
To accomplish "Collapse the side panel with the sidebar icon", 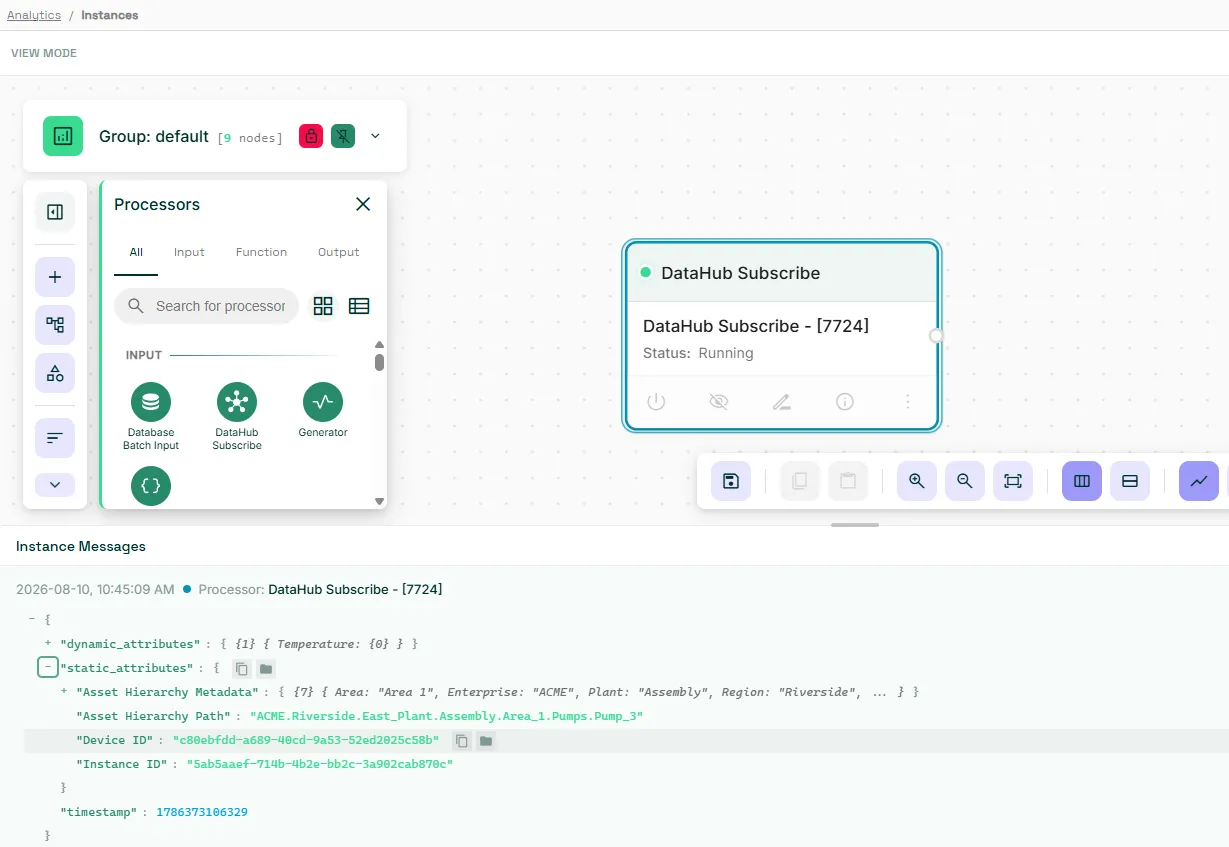I will [x=55, y=212].
